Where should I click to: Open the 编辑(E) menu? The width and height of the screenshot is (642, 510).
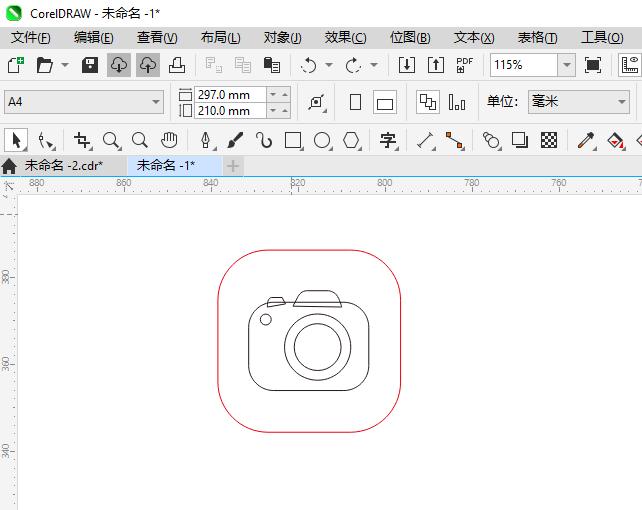[94, 38]
